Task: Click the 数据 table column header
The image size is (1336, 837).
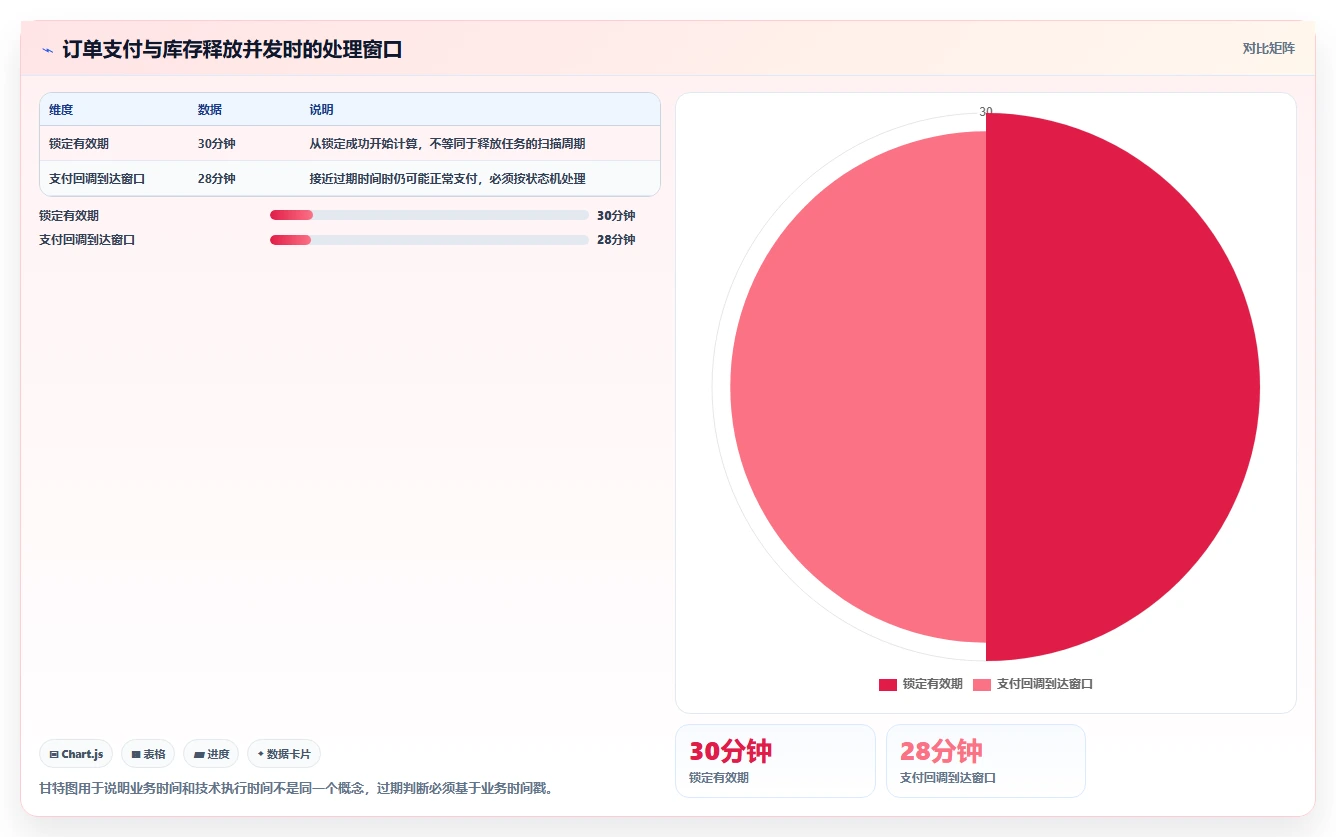Action: pyautogui.click(x=210, y=110)
